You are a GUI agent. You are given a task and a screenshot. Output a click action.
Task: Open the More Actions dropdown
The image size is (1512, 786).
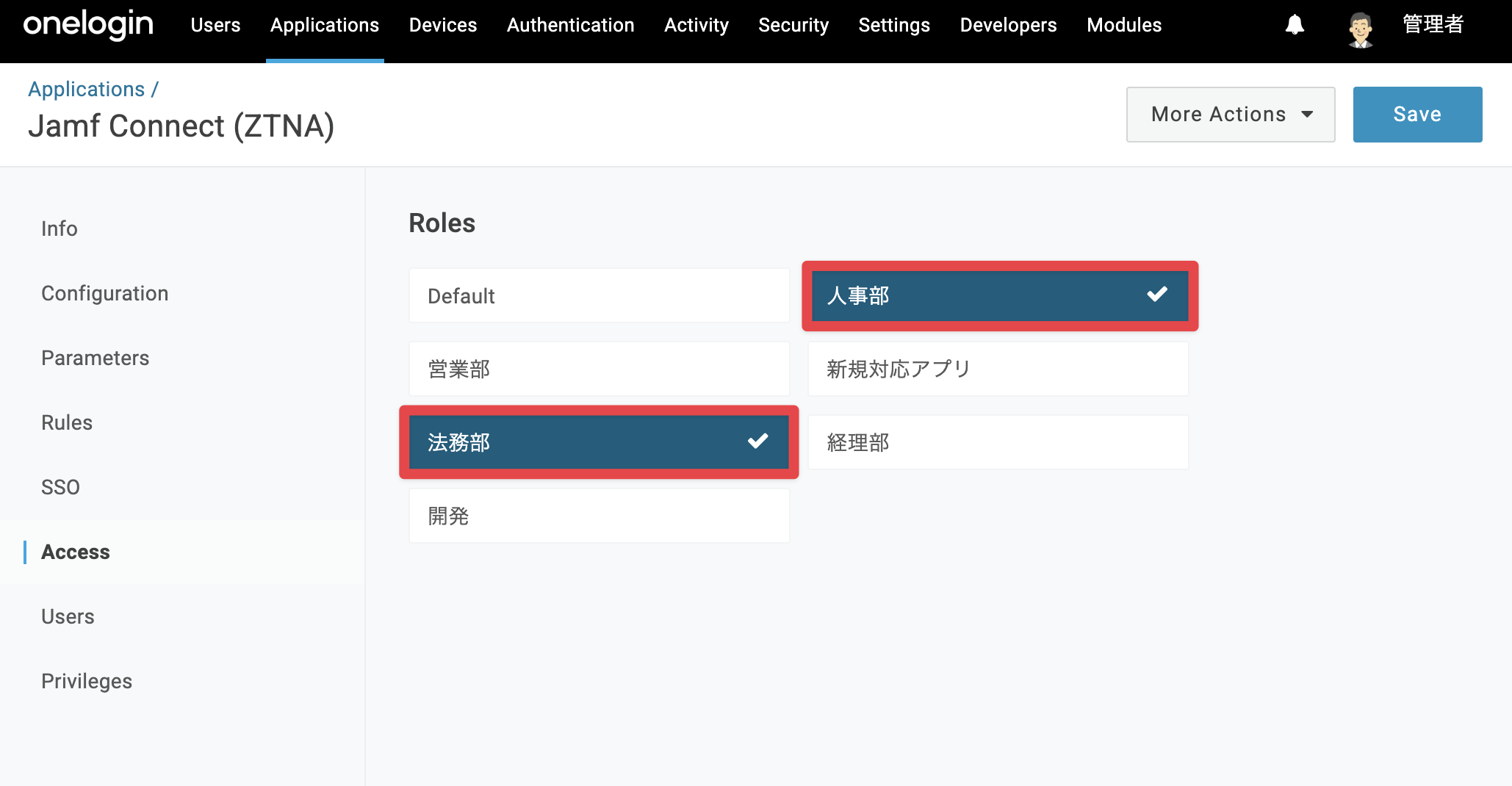tap(1231, 115)
